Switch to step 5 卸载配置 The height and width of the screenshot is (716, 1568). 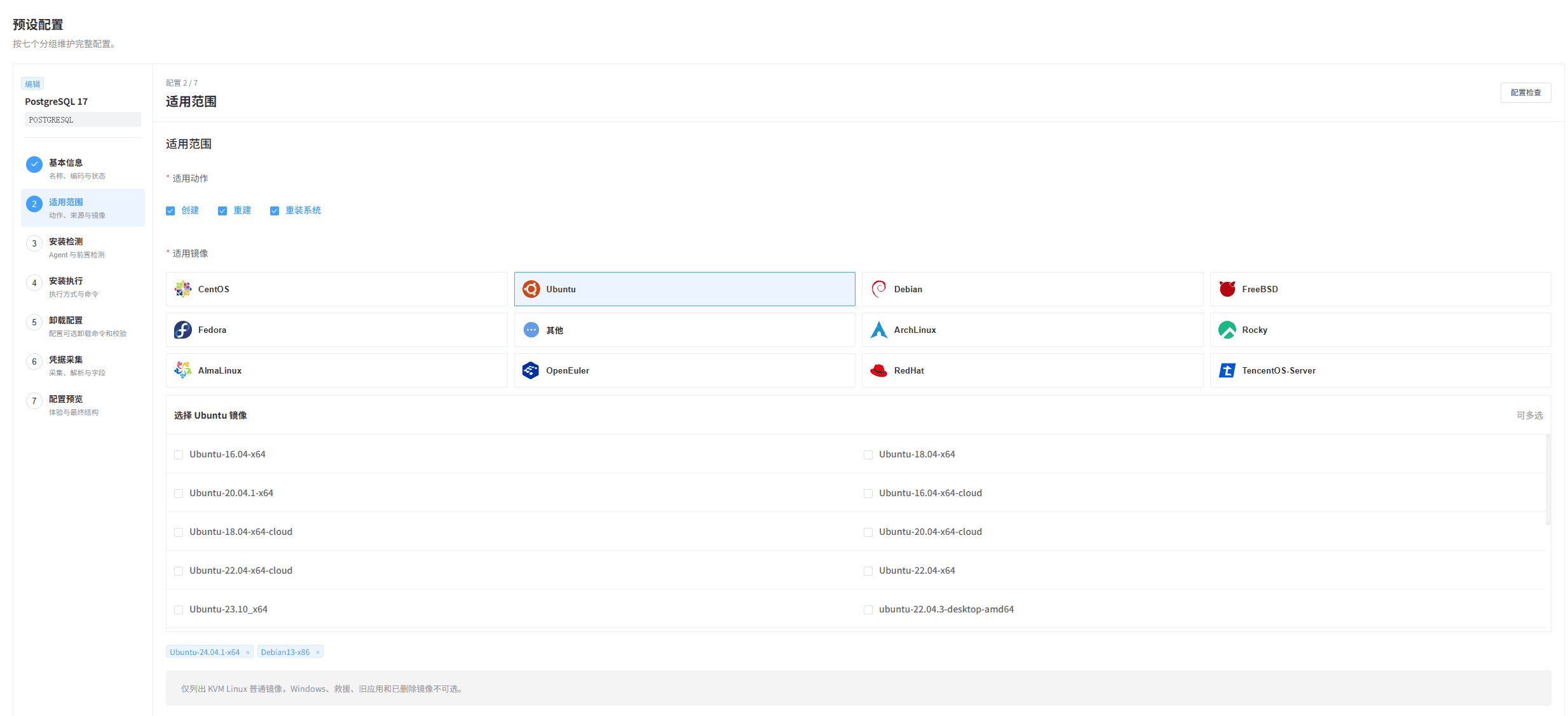[83, 326]
